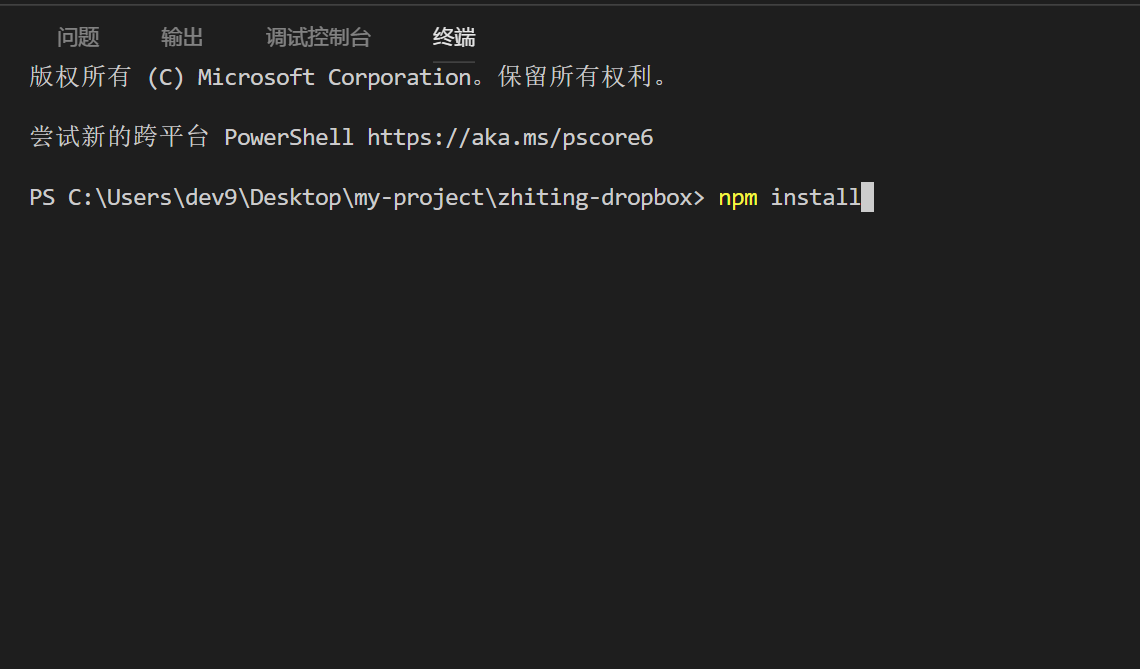Click my-project in the prompt path
This screenshot has height=669, width=1140.
tap(419, 197)
